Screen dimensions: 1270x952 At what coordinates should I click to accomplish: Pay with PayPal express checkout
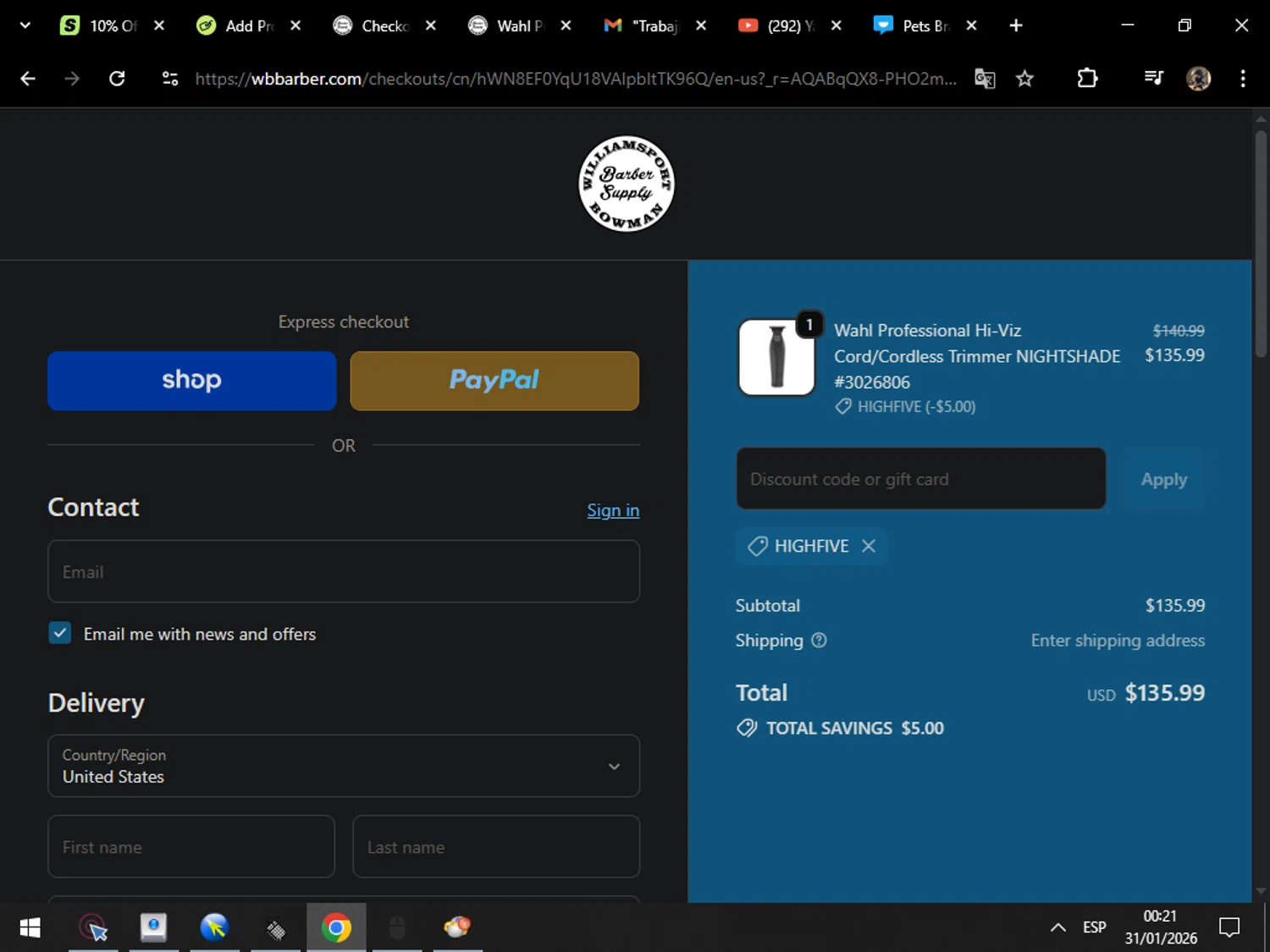[x=494, y=381]
